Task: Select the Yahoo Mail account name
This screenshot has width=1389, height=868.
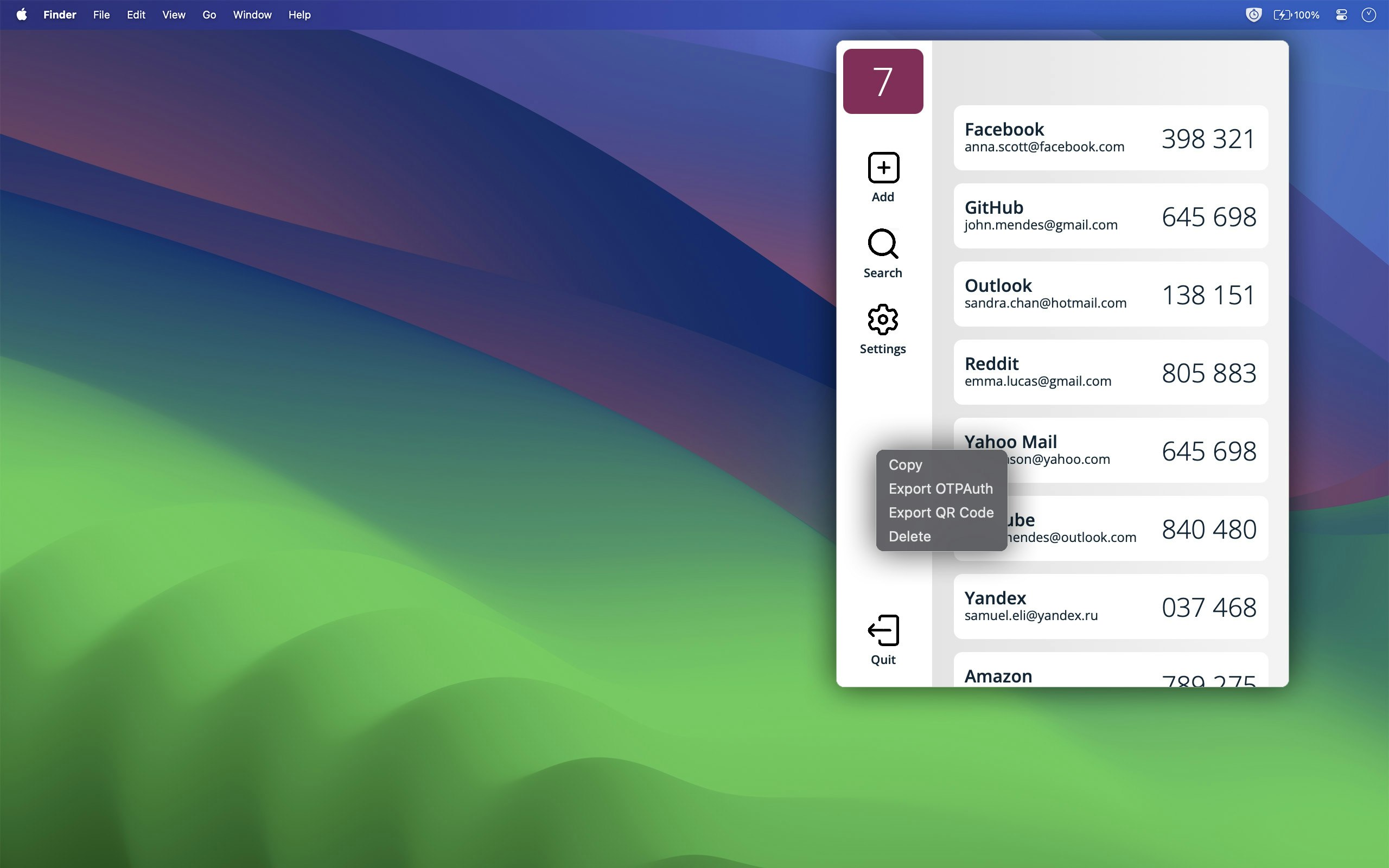Action: [1010, 442]
